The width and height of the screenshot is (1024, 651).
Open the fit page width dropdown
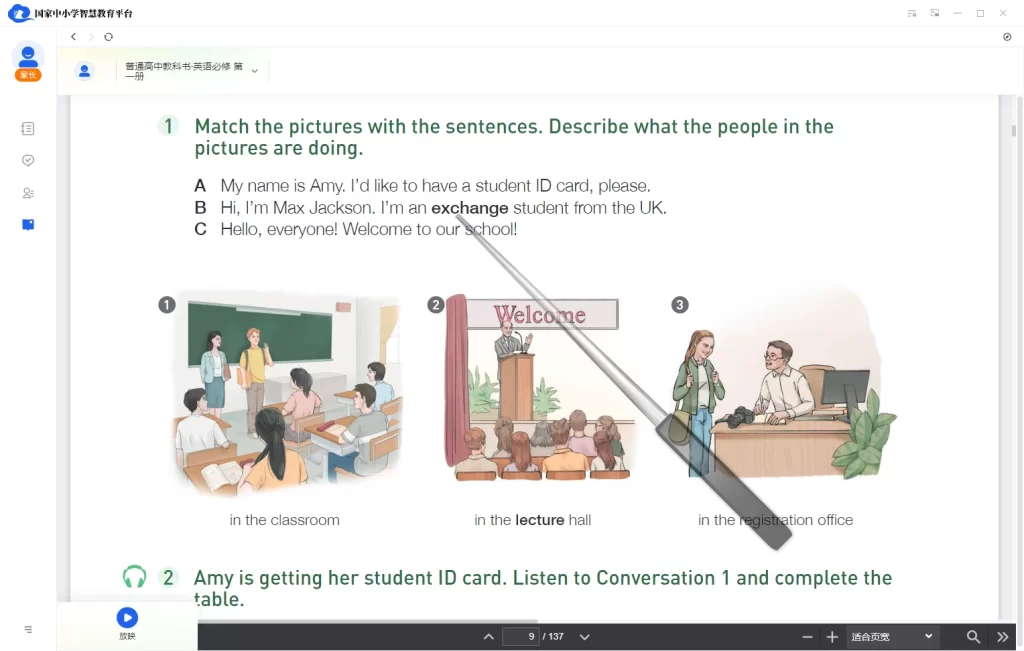coord(891,637)
